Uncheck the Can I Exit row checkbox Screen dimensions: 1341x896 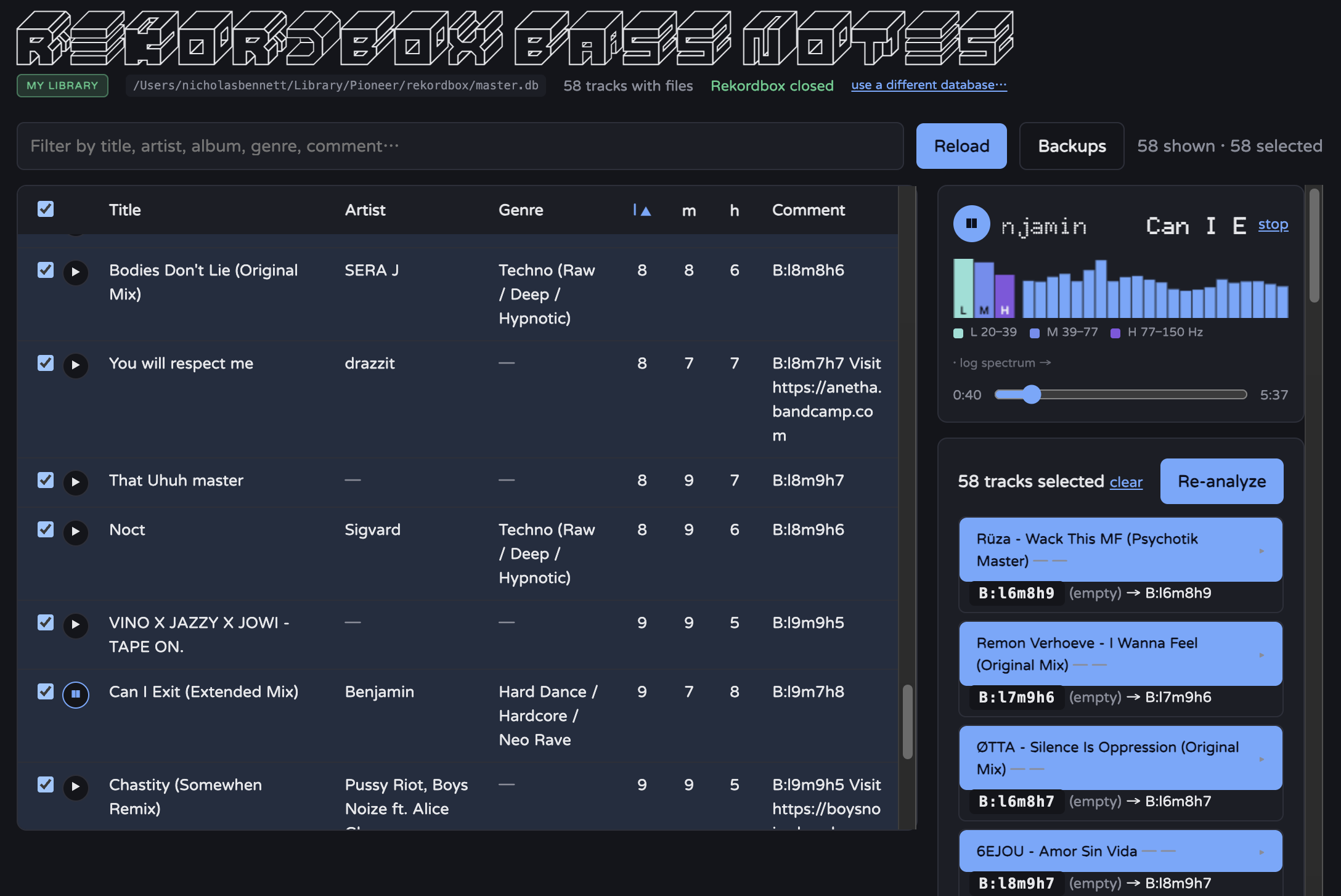point(46,691)
